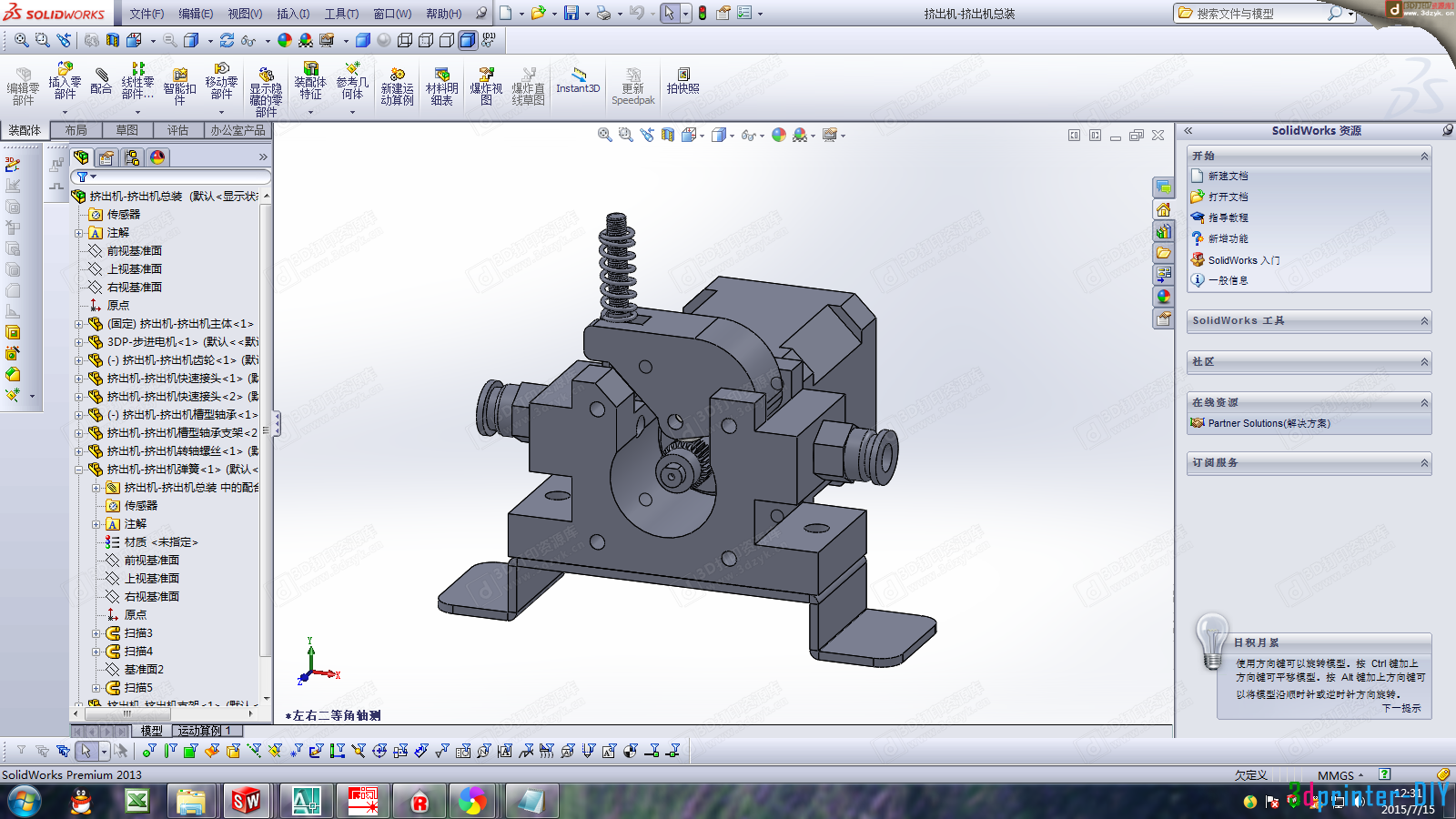Click Exploded View (爆炸视图) tool
This screenshot has height=819, width=1456.
[486, 86]
